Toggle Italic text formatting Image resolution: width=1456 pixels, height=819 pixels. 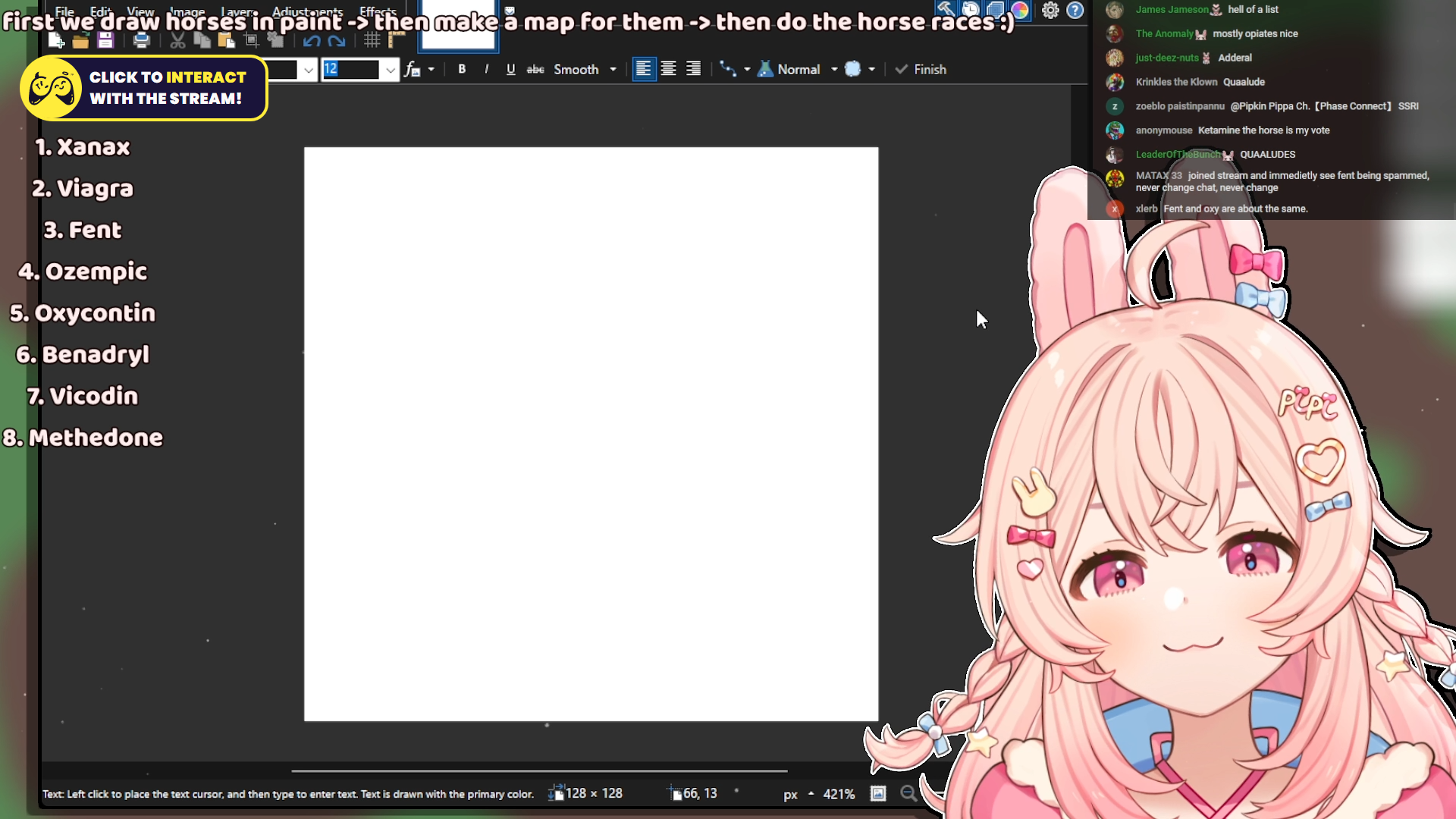pos(486,69)
